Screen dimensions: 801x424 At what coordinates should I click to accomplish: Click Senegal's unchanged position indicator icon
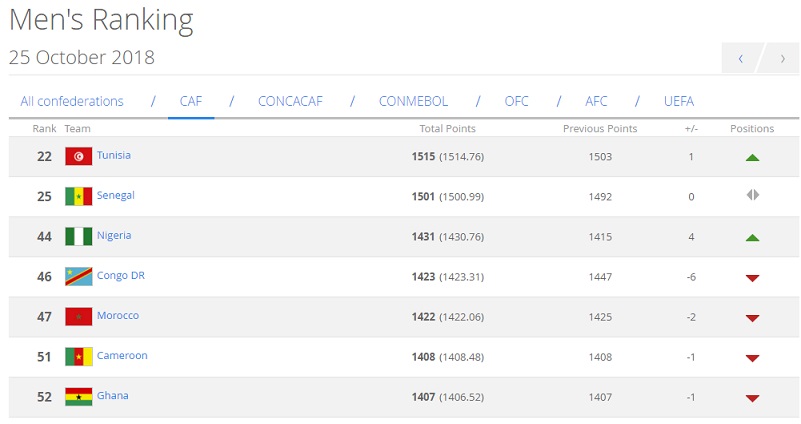752,196
